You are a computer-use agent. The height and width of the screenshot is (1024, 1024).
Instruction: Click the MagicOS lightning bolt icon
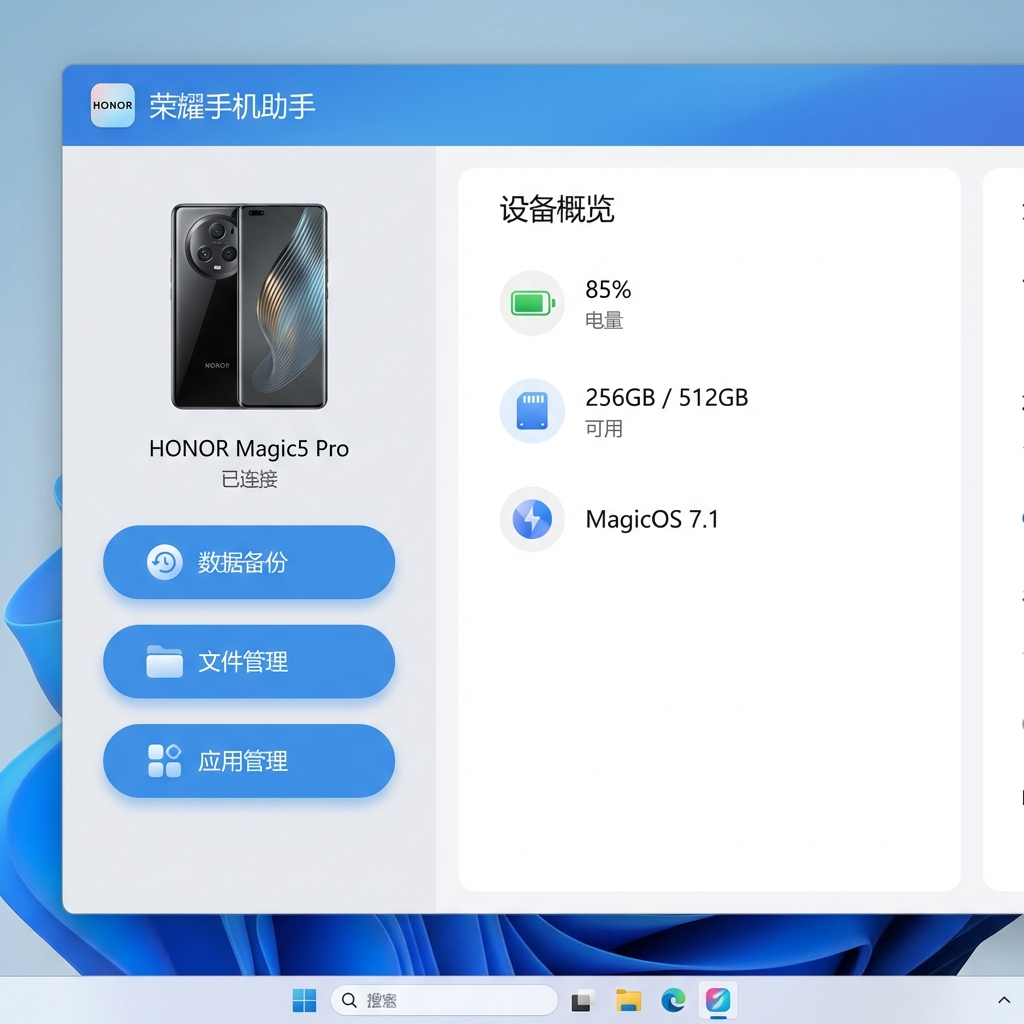coord(532,519)
